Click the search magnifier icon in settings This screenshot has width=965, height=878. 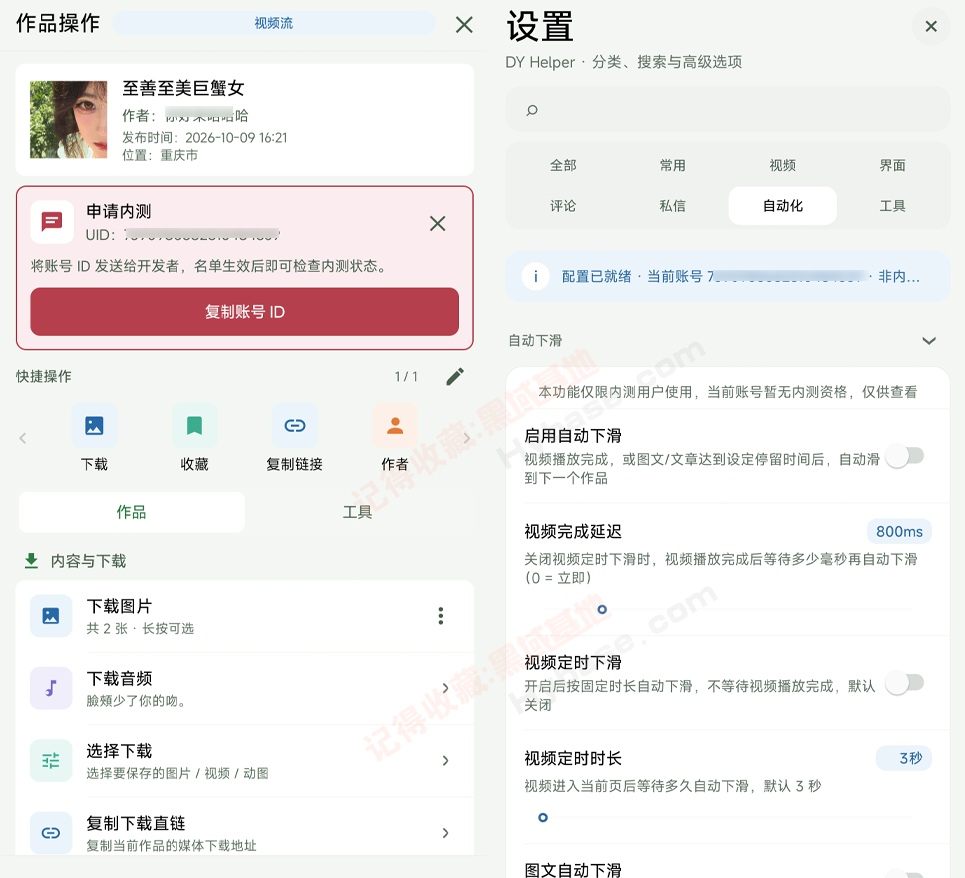click(x=532, y=110)
